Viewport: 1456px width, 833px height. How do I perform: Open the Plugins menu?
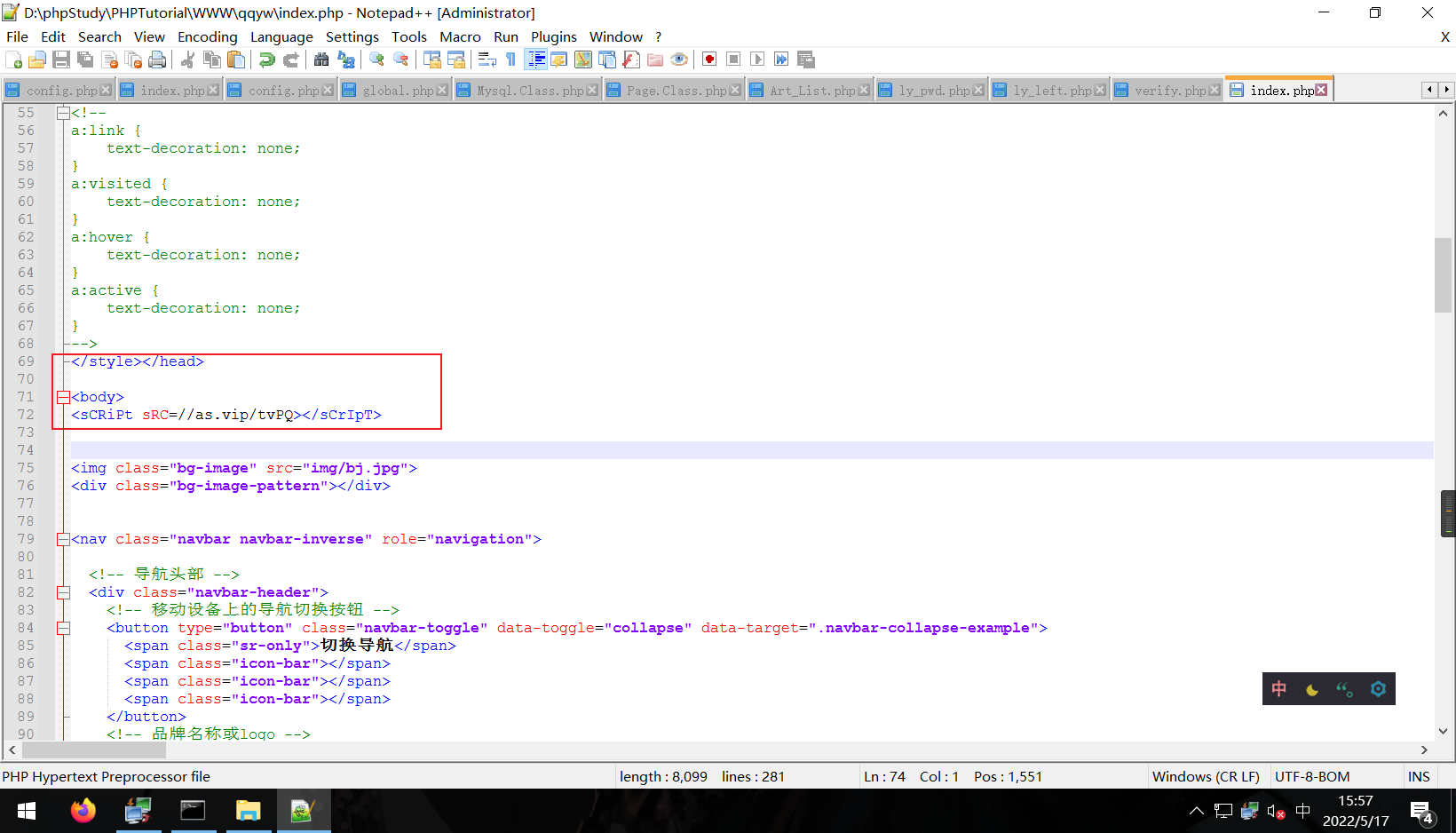coord(554,36)
